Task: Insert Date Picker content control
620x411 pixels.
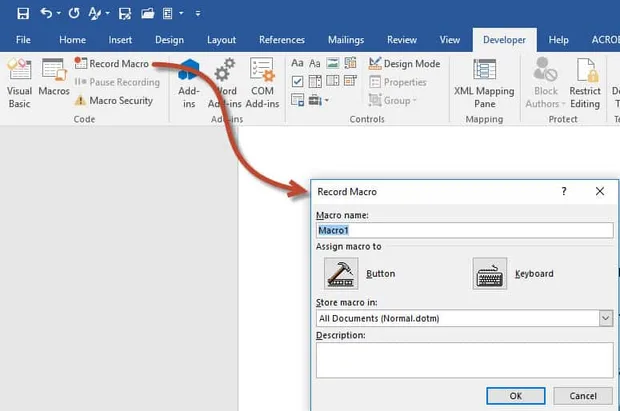Action: (350, 81)
